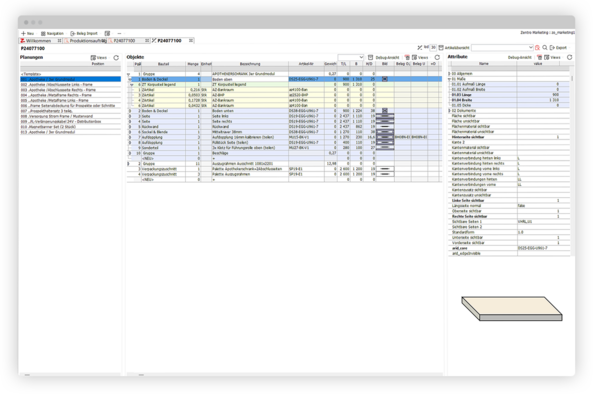
Task: Open the Artikelübersicht dropdown field
Action: click(502, 48)
